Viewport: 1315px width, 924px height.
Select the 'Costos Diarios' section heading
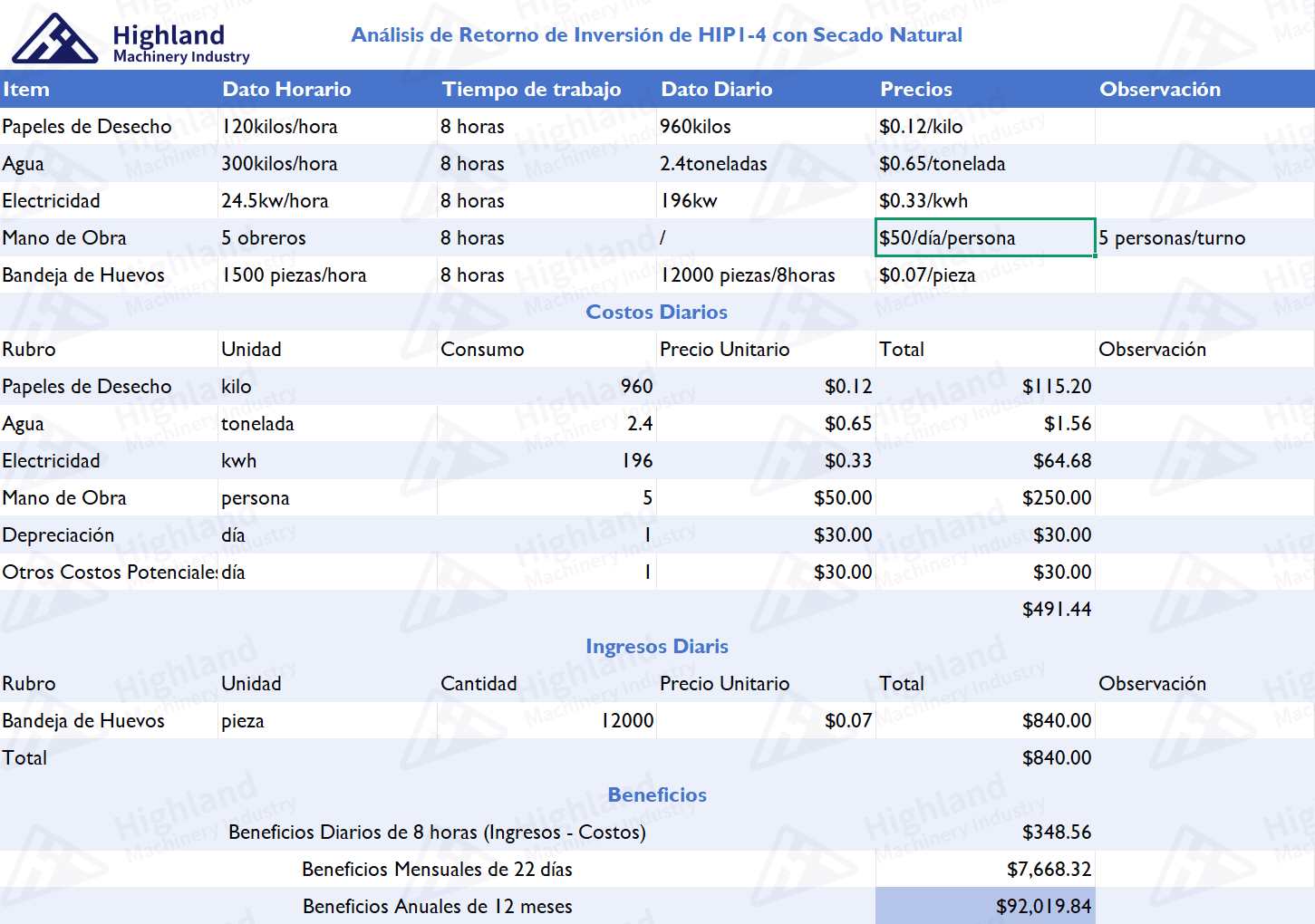[656, 313]
